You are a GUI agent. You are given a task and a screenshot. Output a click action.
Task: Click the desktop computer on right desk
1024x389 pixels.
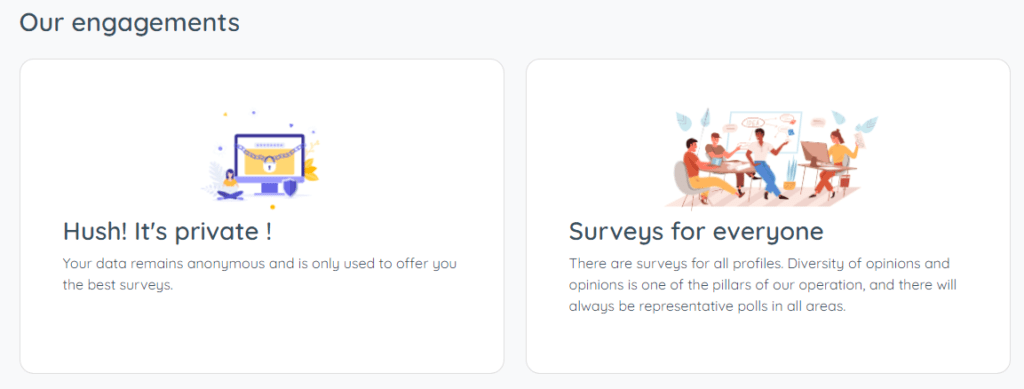click(814, 154)
